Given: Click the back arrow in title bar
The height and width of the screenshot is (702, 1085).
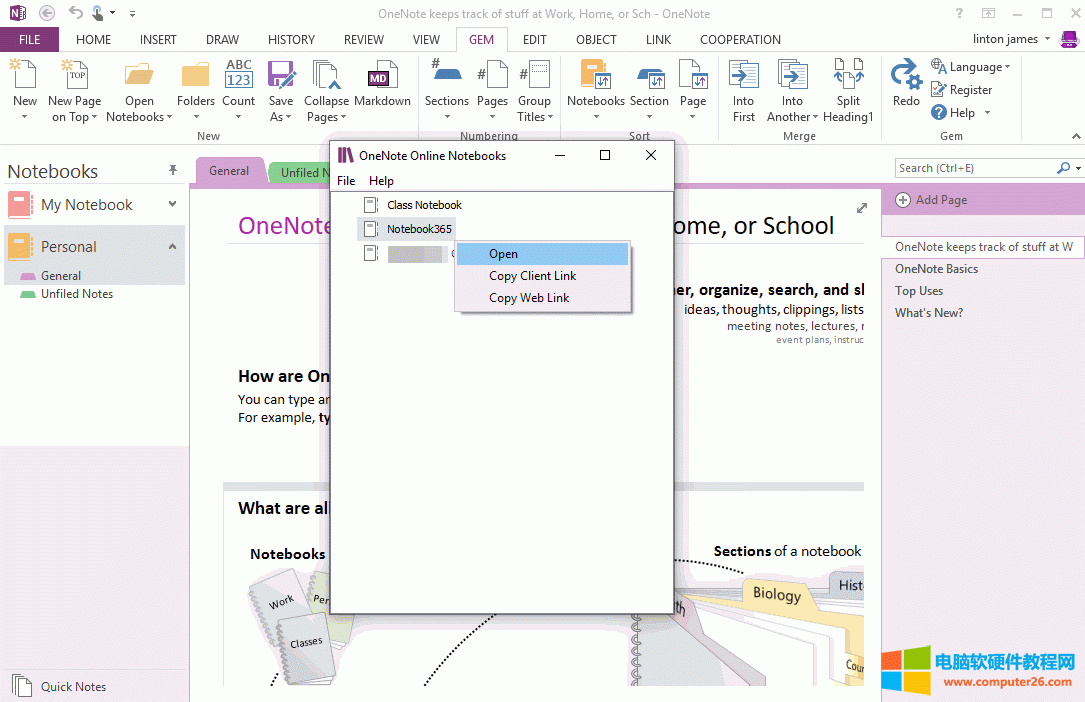Looking at the screenshot, I should pyautogui.click(x=47, y=13).
